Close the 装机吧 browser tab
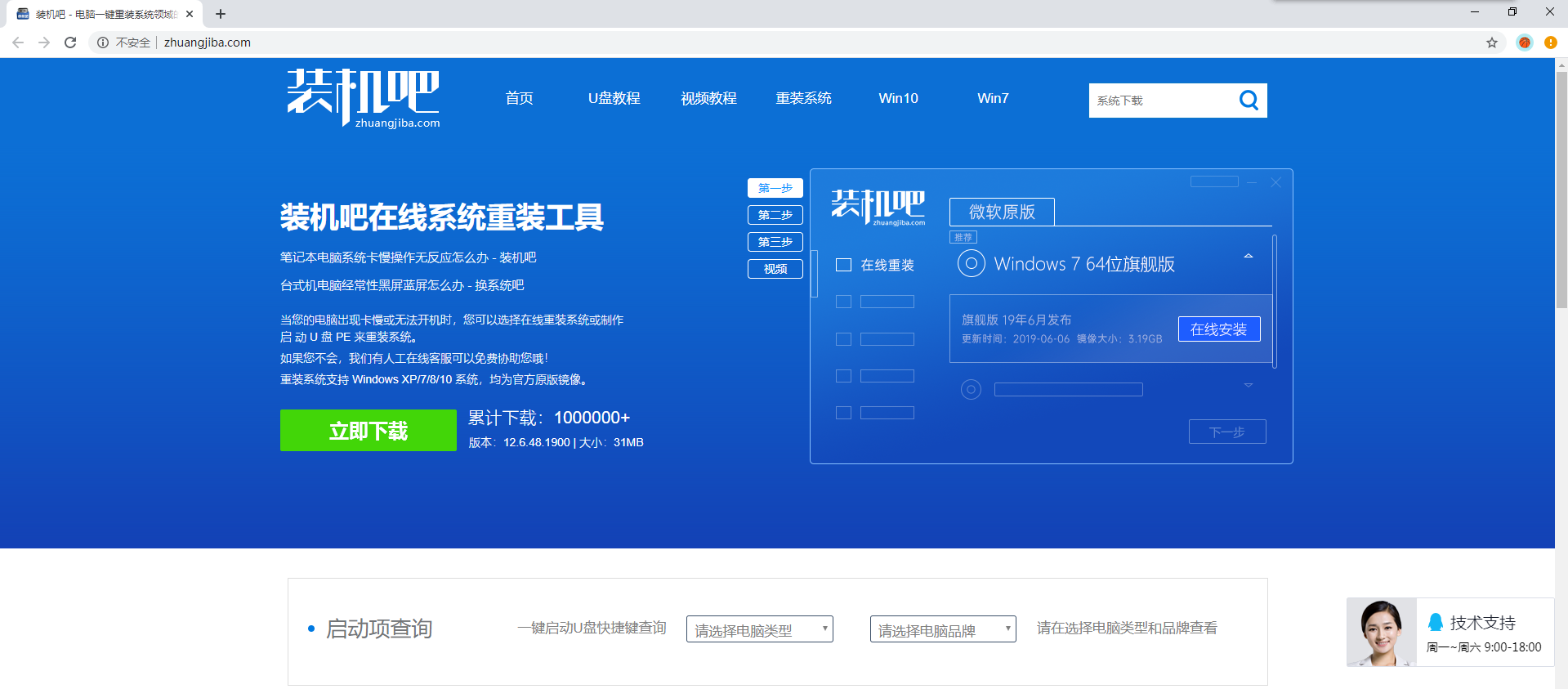Screen dimensions: 1568x689 click(190, 14)
